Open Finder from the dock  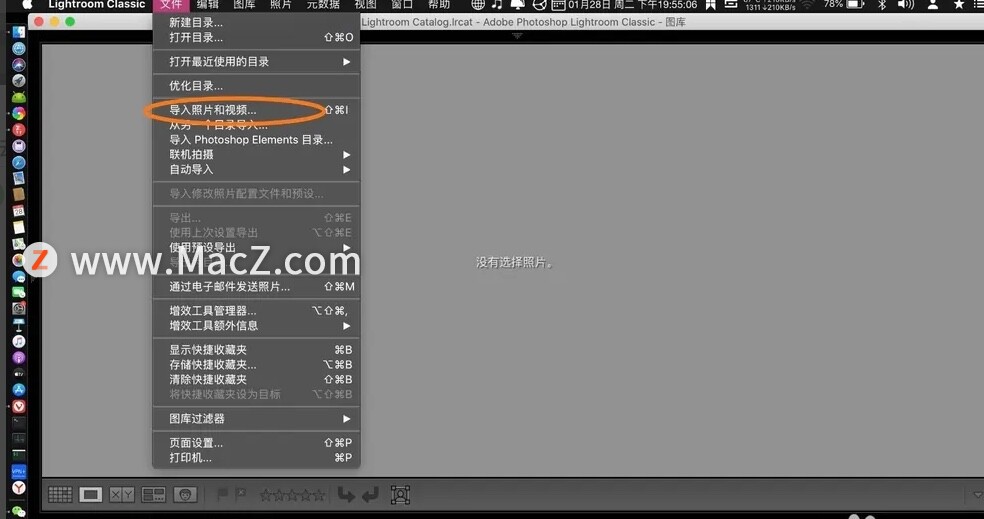(19, 31)
